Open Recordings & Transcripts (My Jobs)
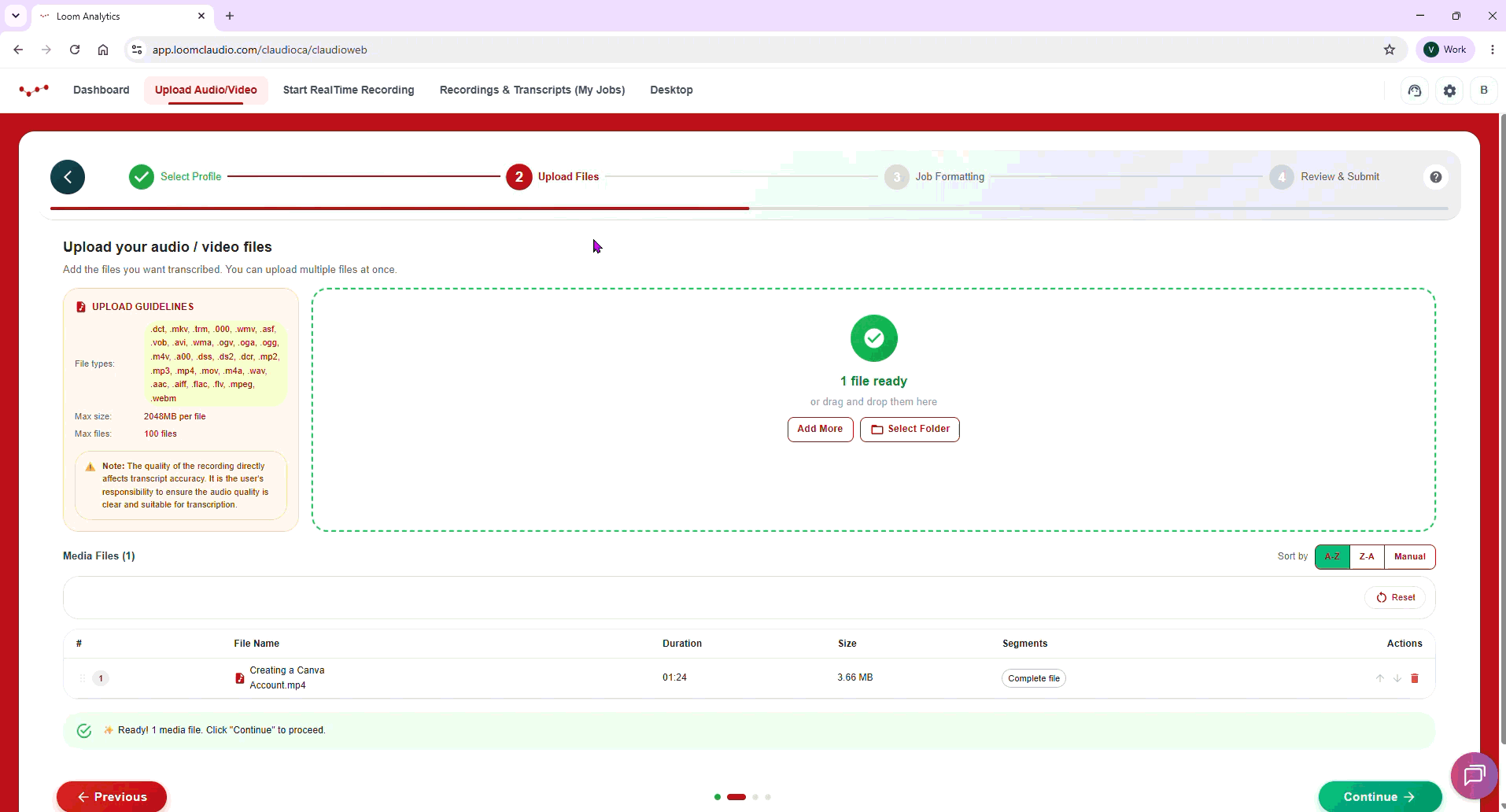Image resolution: width=1506 pixels, height=812 pixels. [533, 90]
